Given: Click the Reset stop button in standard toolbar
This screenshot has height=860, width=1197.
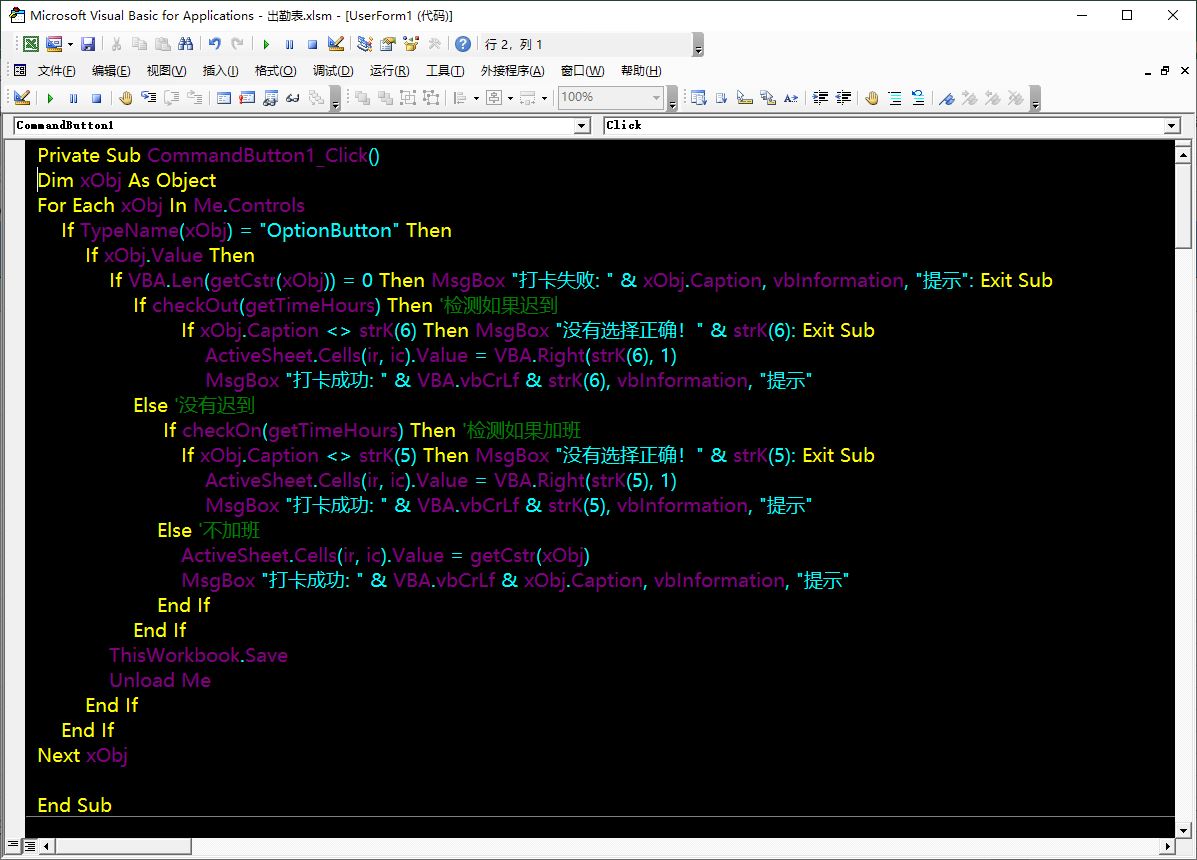Looking at the screenshot, I should 312,44.
